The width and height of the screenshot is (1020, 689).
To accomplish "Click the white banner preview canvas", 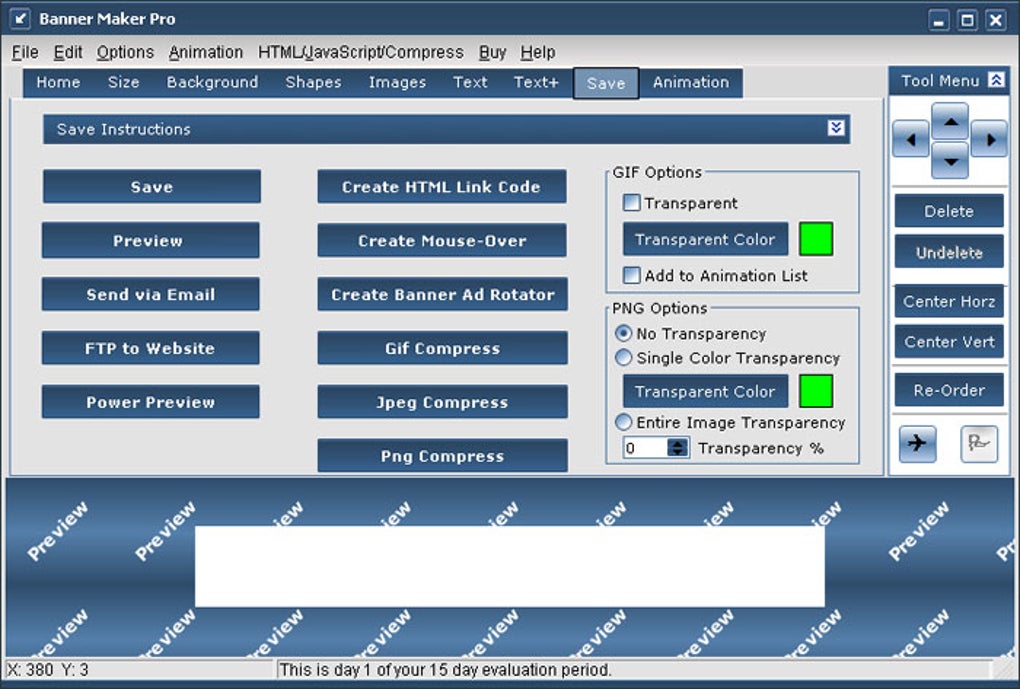I will pyautogui.click(x=510, y=566).
